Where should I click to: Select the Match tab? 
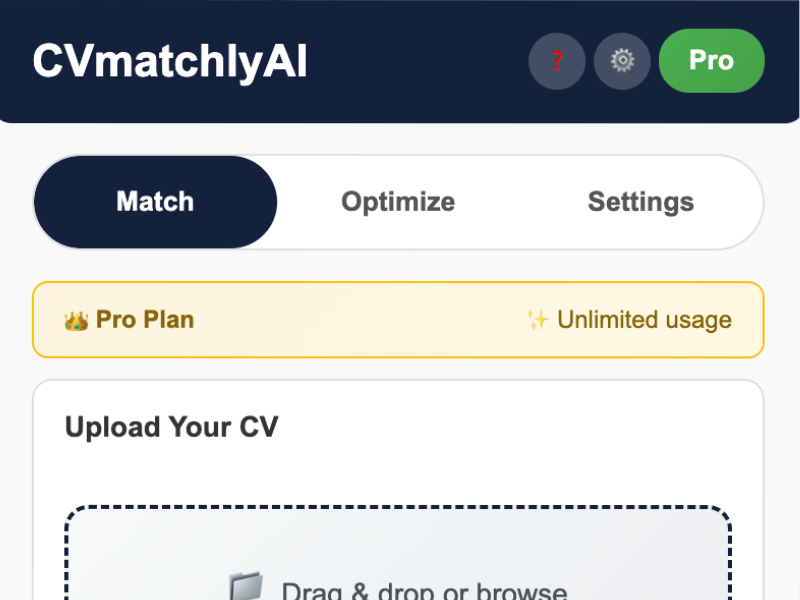tap(155, 201)
